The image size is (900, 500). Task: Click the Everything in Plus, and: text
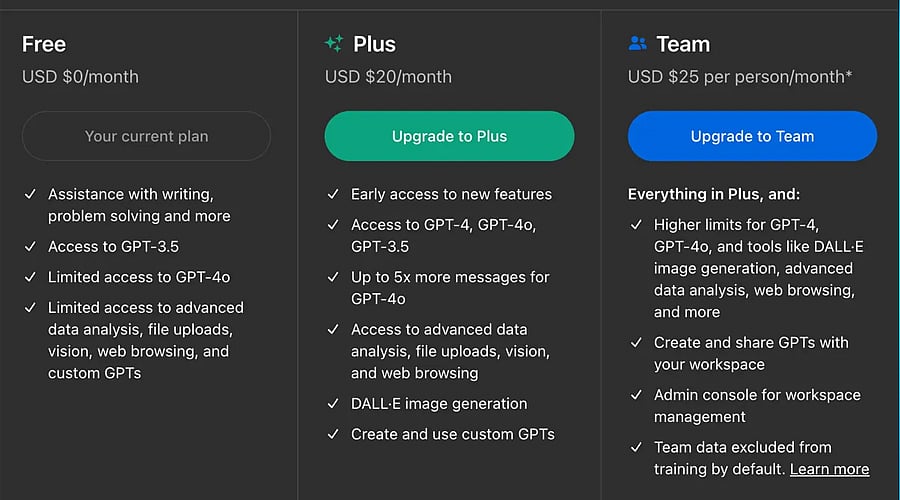714,194
